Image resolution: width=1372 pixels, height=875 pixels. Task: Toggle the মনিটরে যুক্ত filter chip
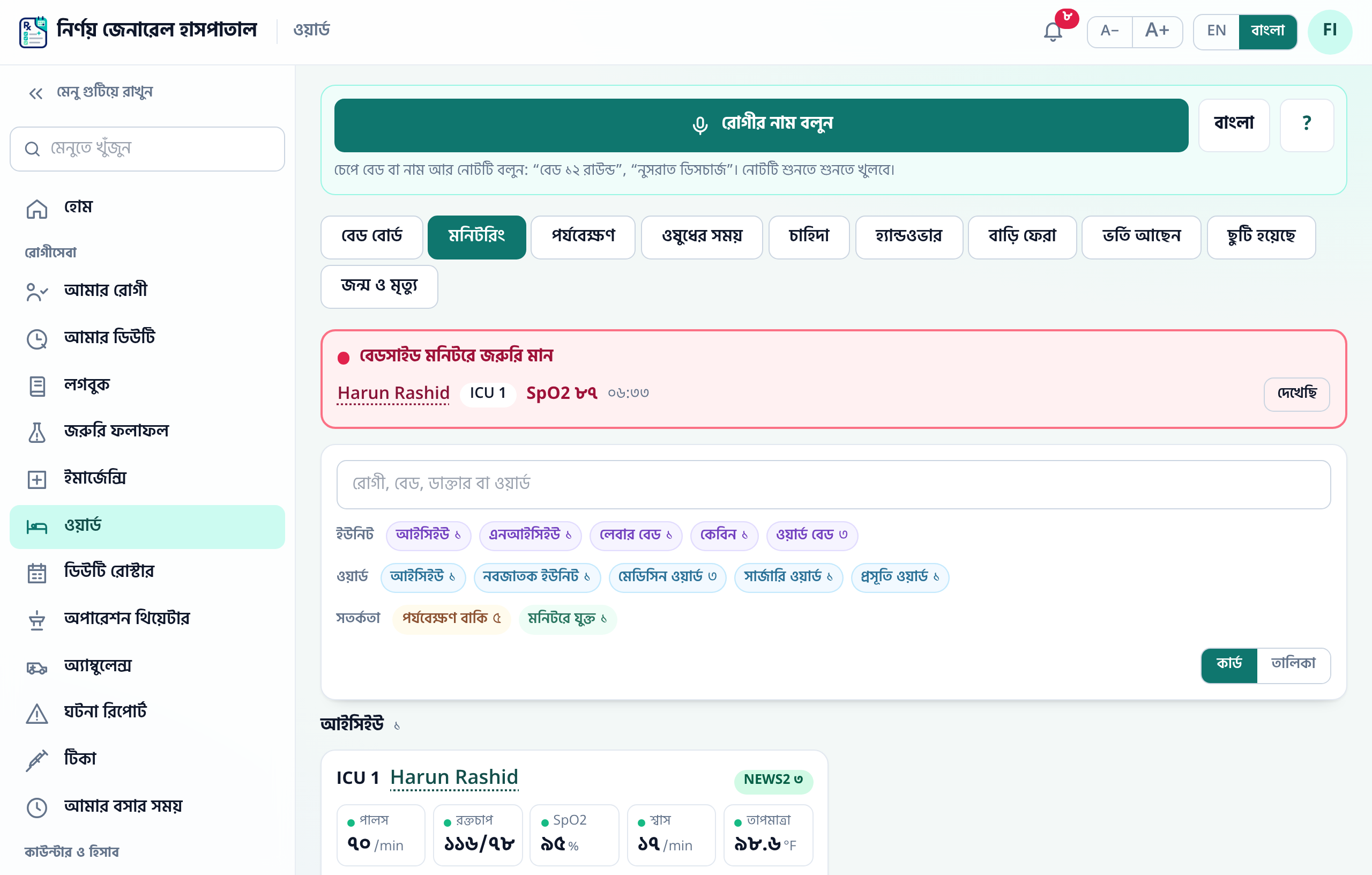click(x=568, y=619)
